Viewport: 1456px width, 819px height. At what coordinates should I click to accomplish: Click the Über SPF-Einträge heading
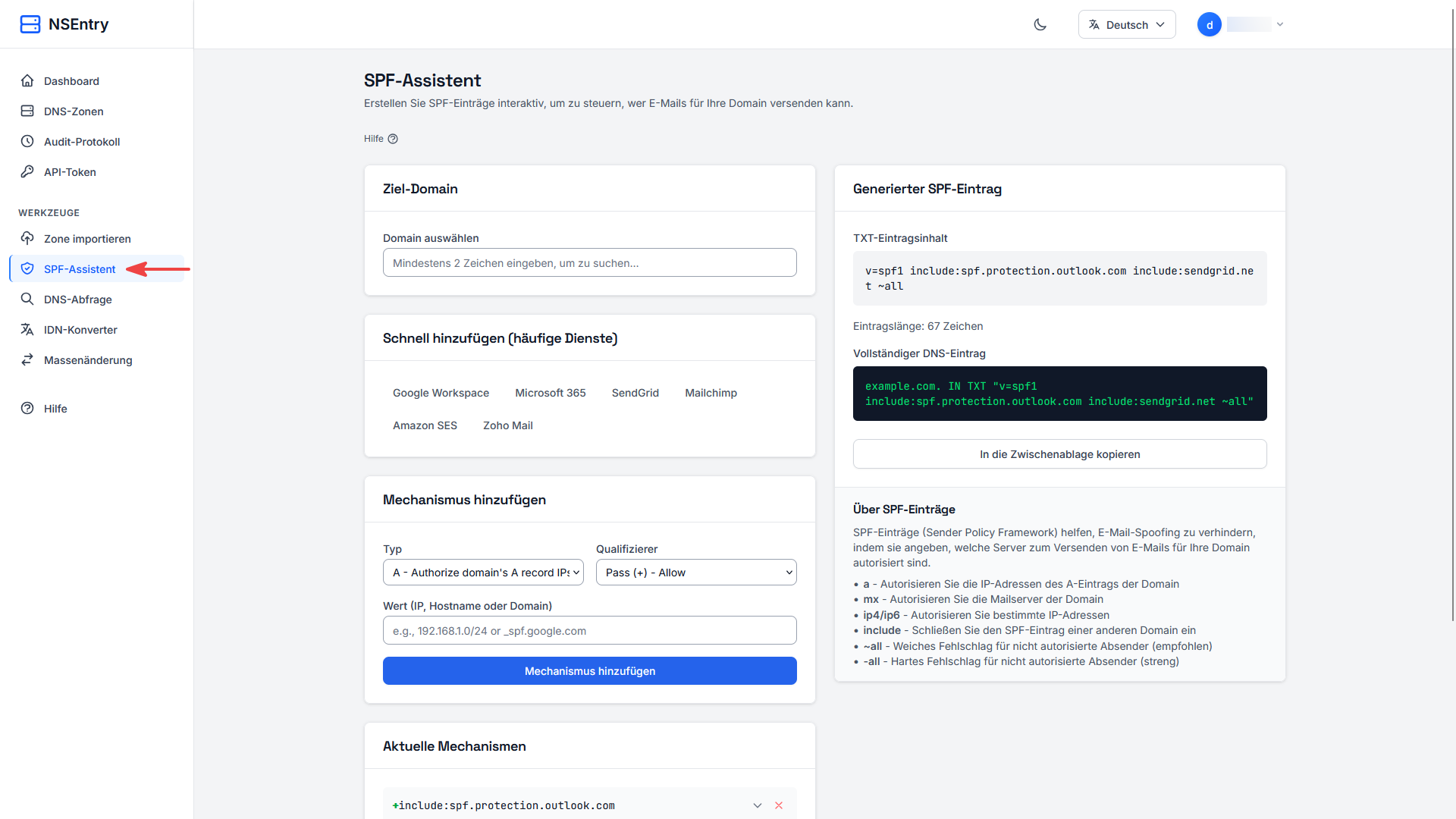coord(904,510)
